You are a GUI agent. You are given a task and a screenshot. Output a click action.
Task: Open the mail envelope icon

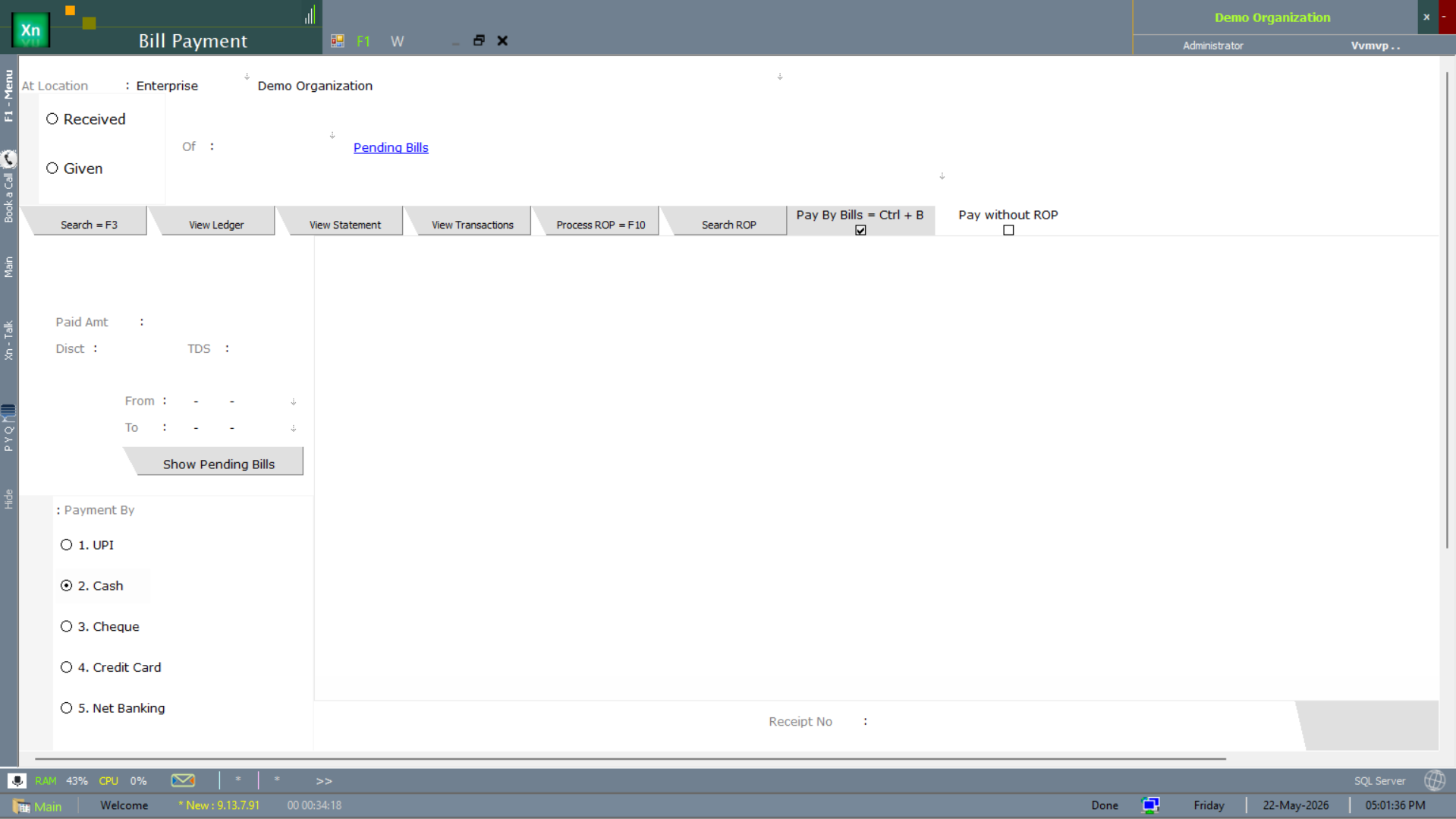tap(183, 780)
